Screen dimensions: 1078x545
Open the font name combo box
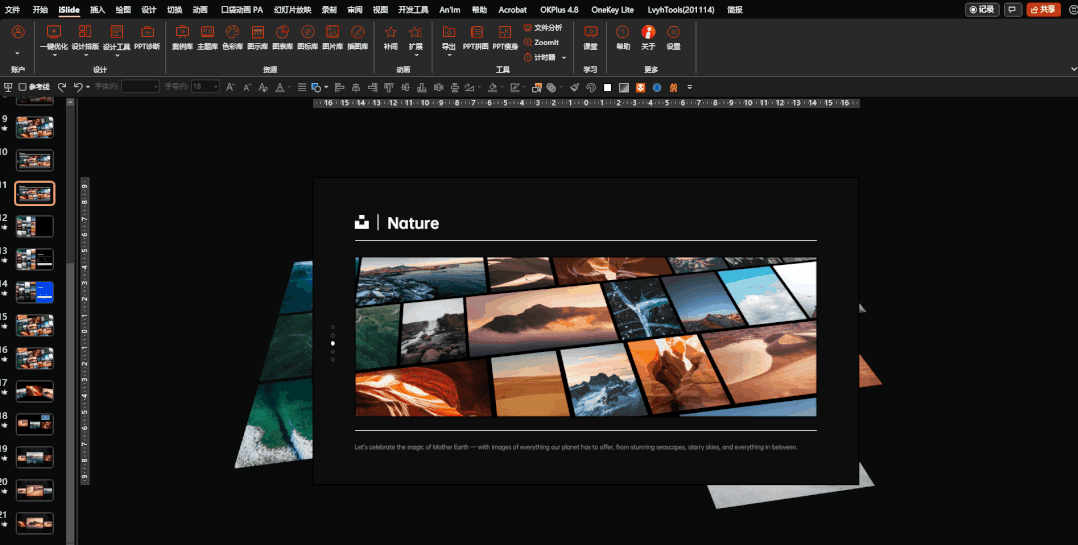[x=140, y=87]
